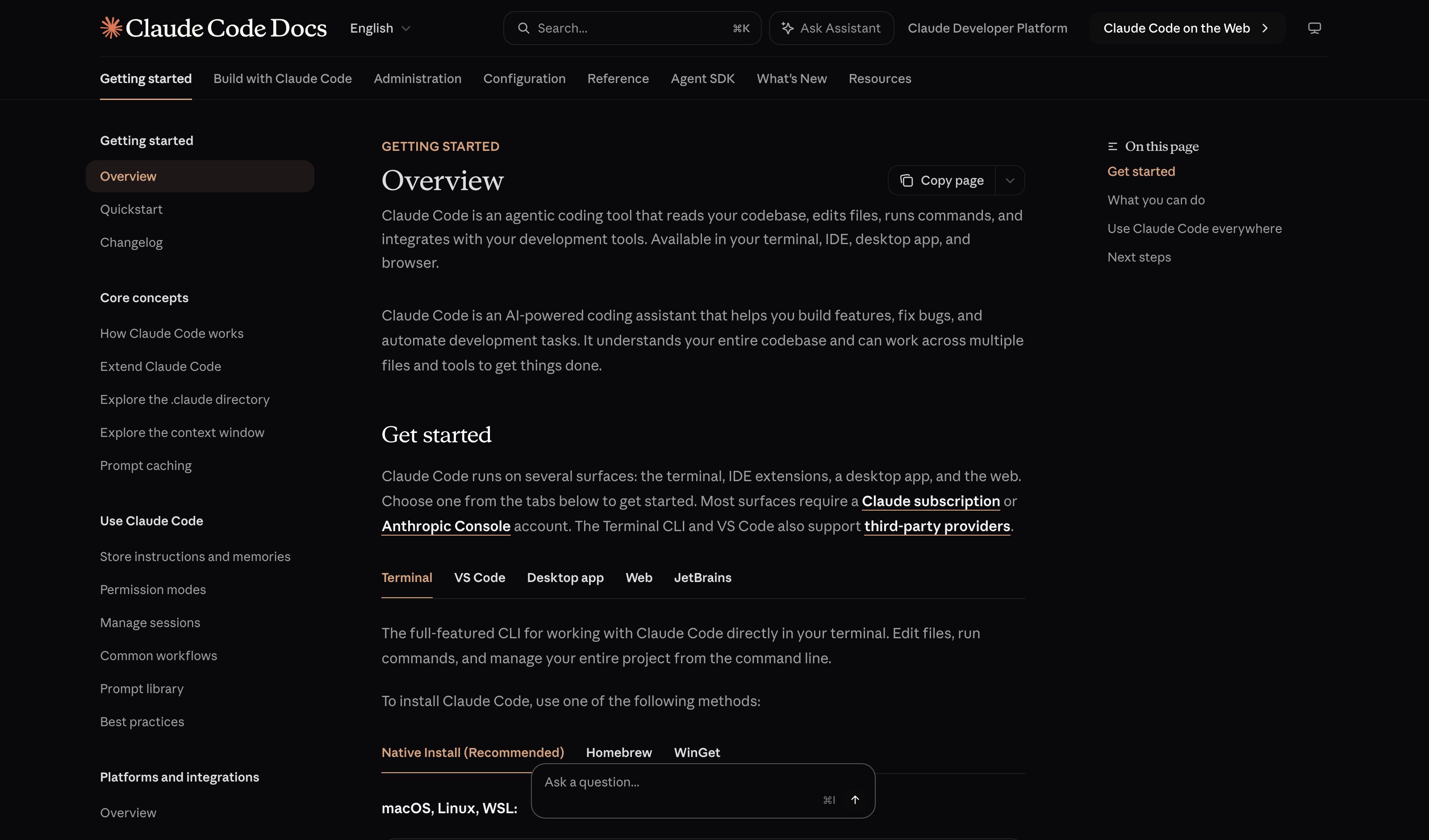Select the What's New tab

click(792, 78)
